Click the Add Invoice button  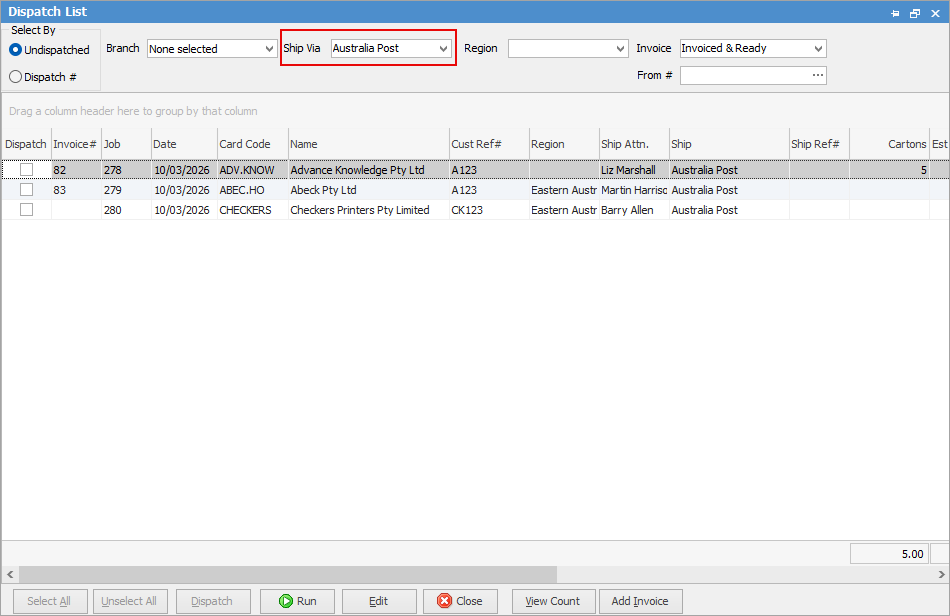[640, 601]
